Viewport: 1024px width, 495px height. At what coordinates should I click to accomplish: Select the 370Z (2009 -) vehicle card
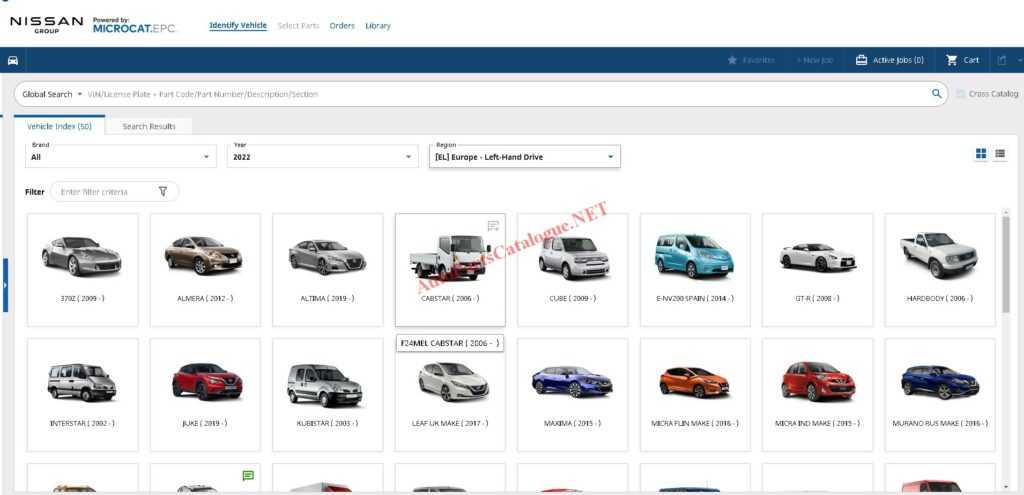[x=82, y=270]
